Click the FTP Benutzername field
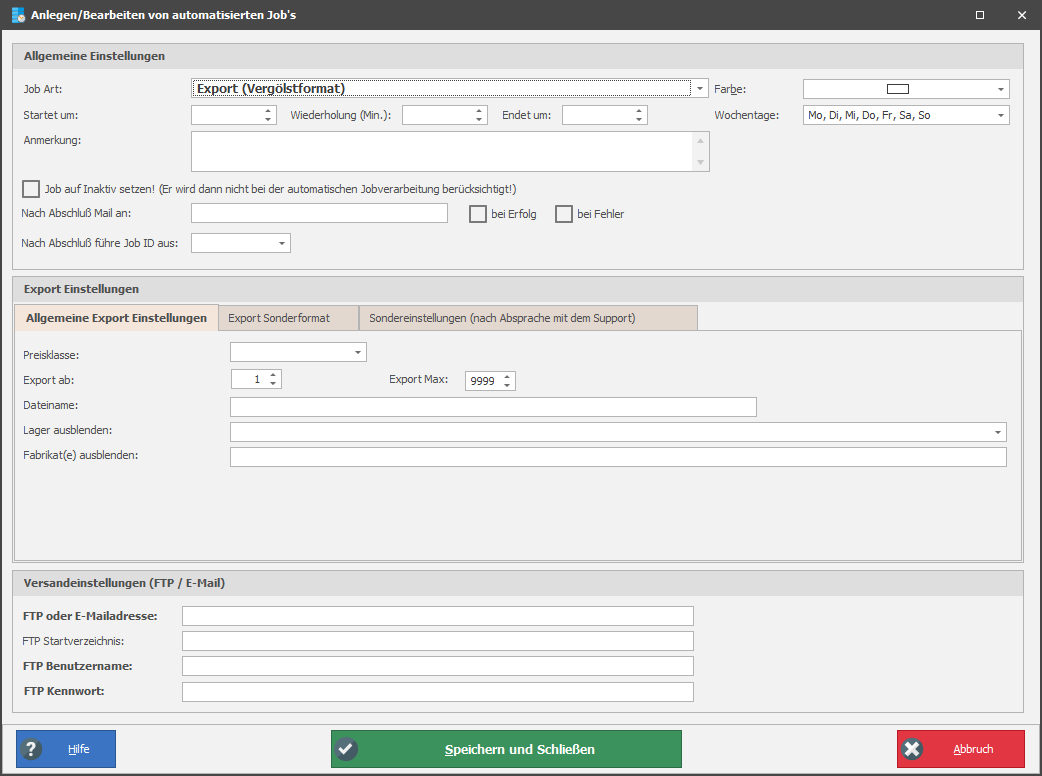The image size is (1042, 776). tap(438, 666)
